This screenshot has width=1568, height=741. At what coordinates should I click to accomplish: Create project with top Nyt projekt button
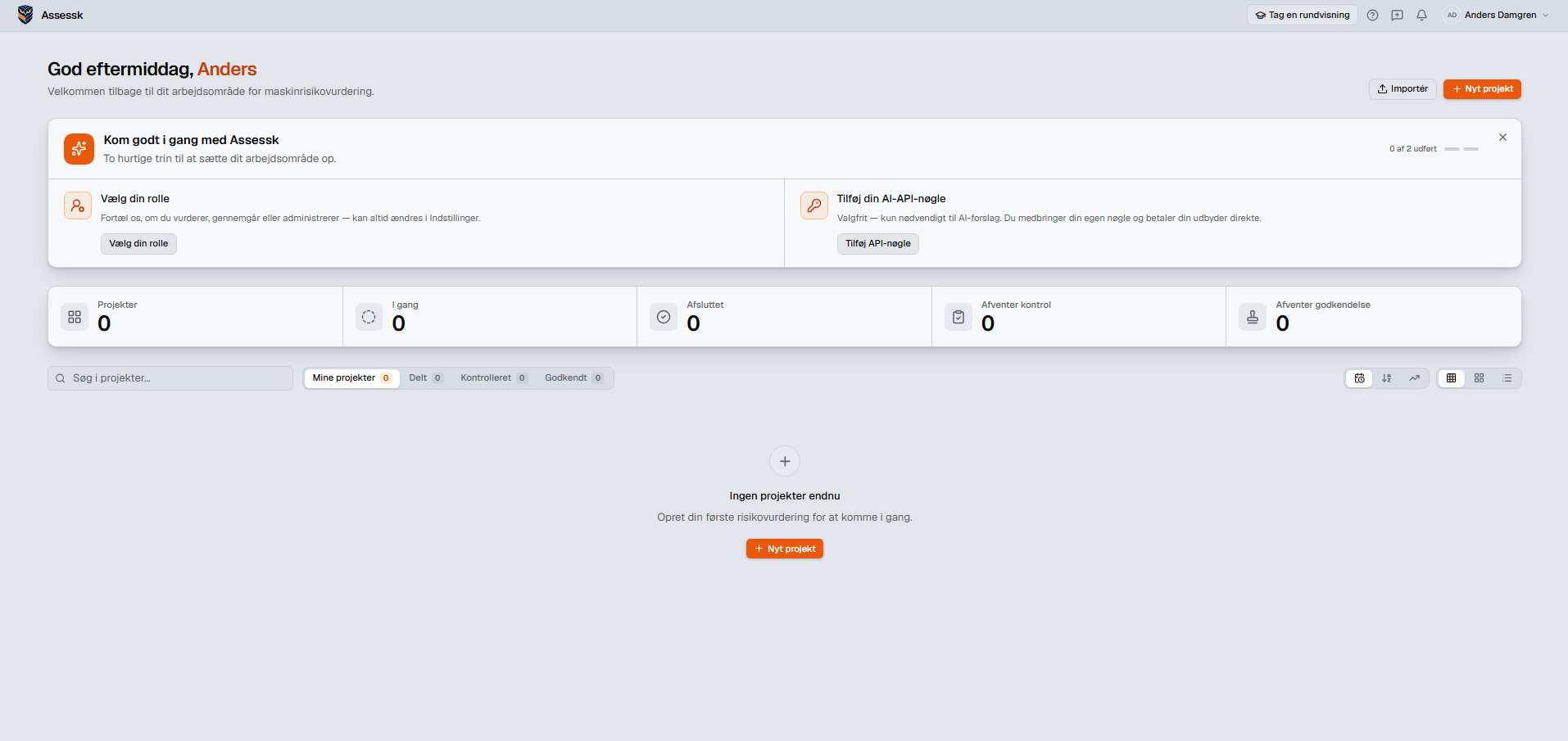click(1482, 89)
